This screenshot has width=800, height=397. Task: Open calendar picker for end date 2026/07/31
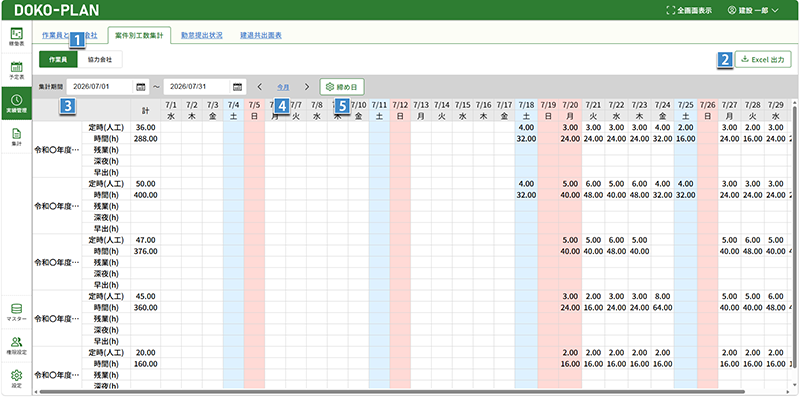coord(237,87)
